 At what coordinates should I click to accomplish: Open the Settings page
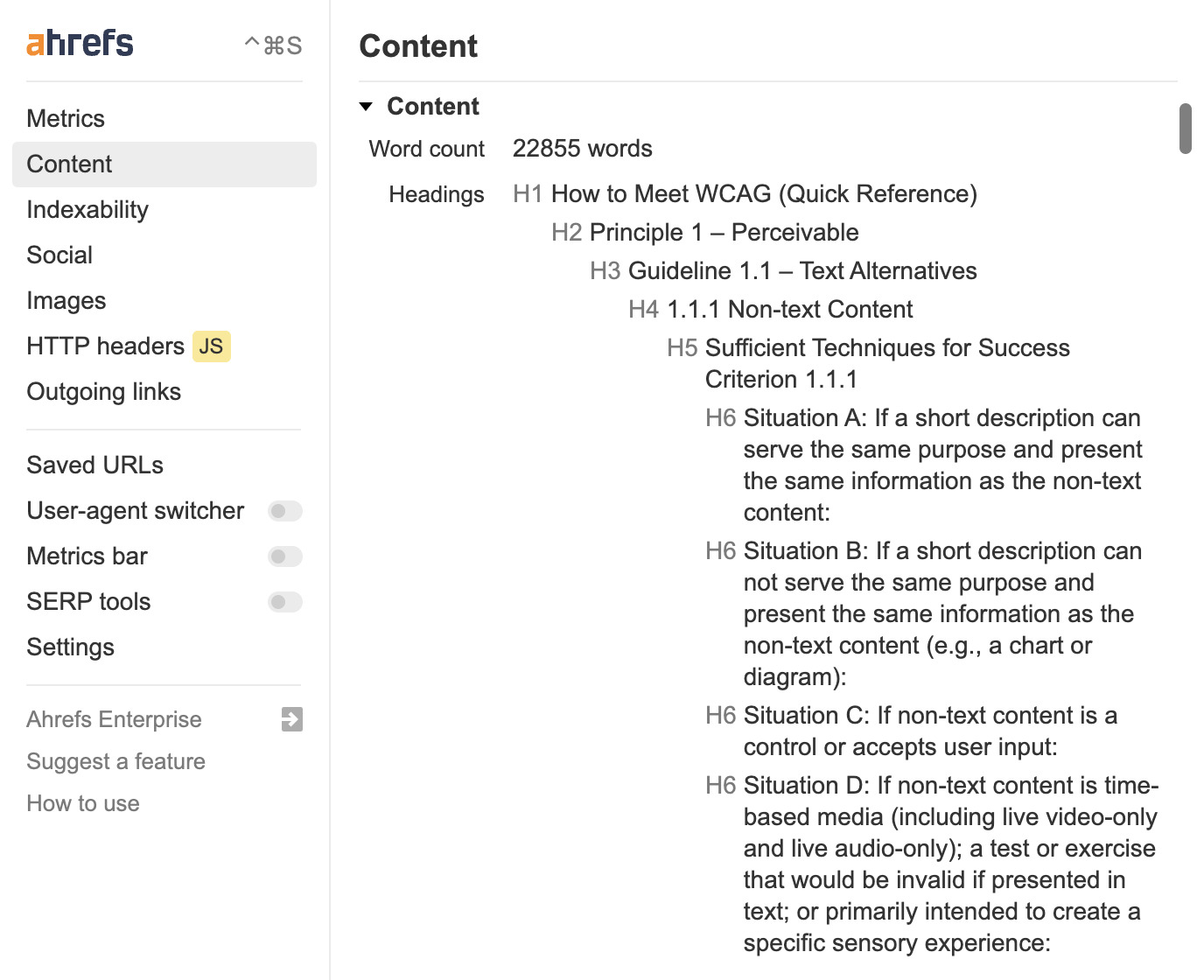71,647
